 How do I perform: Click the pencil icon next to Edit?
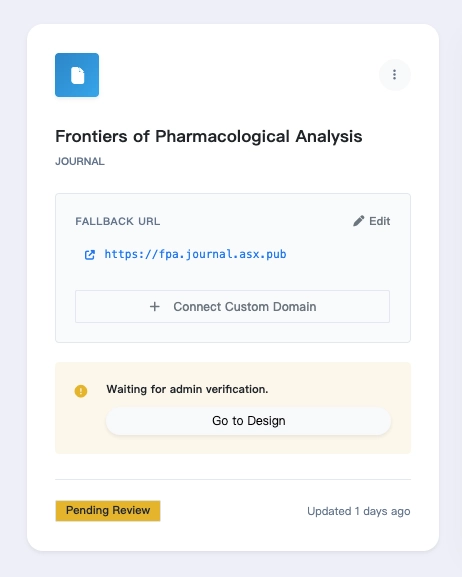tap(359, 221)
